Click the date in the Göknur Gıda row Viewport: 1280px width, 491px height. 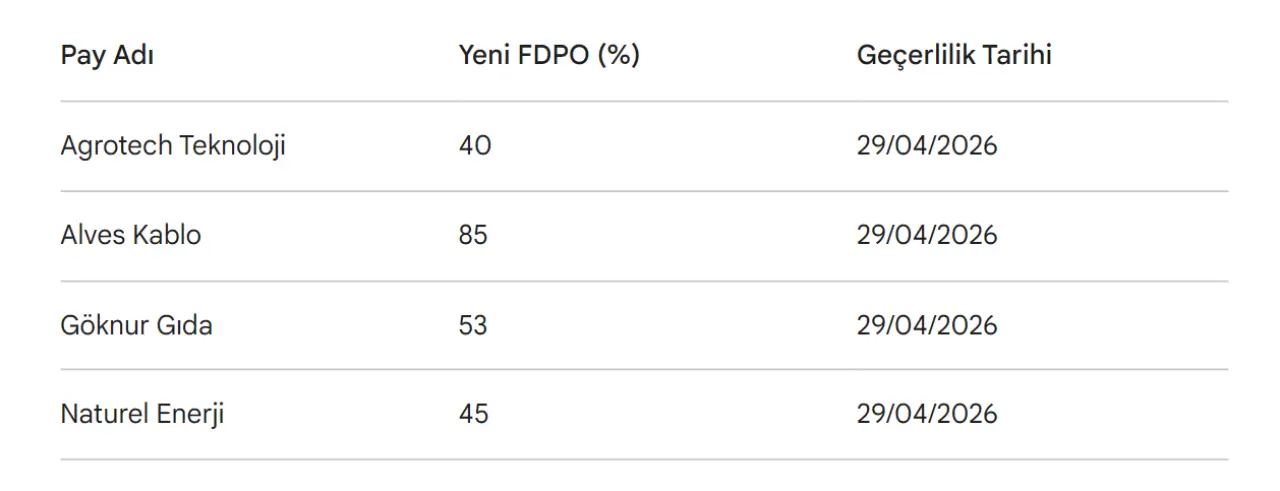pos(926,325)
